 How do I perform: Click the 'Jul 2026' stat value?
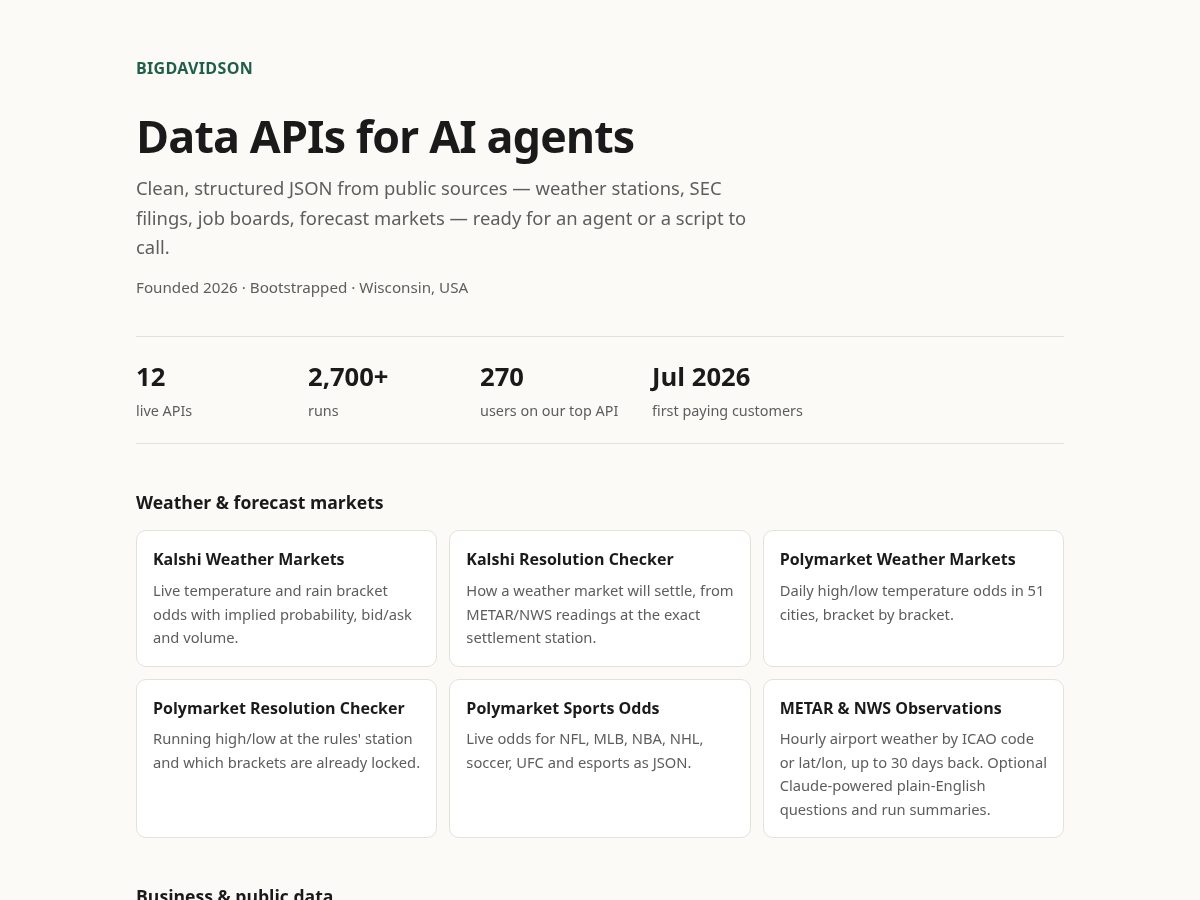[x=701, y=377]
